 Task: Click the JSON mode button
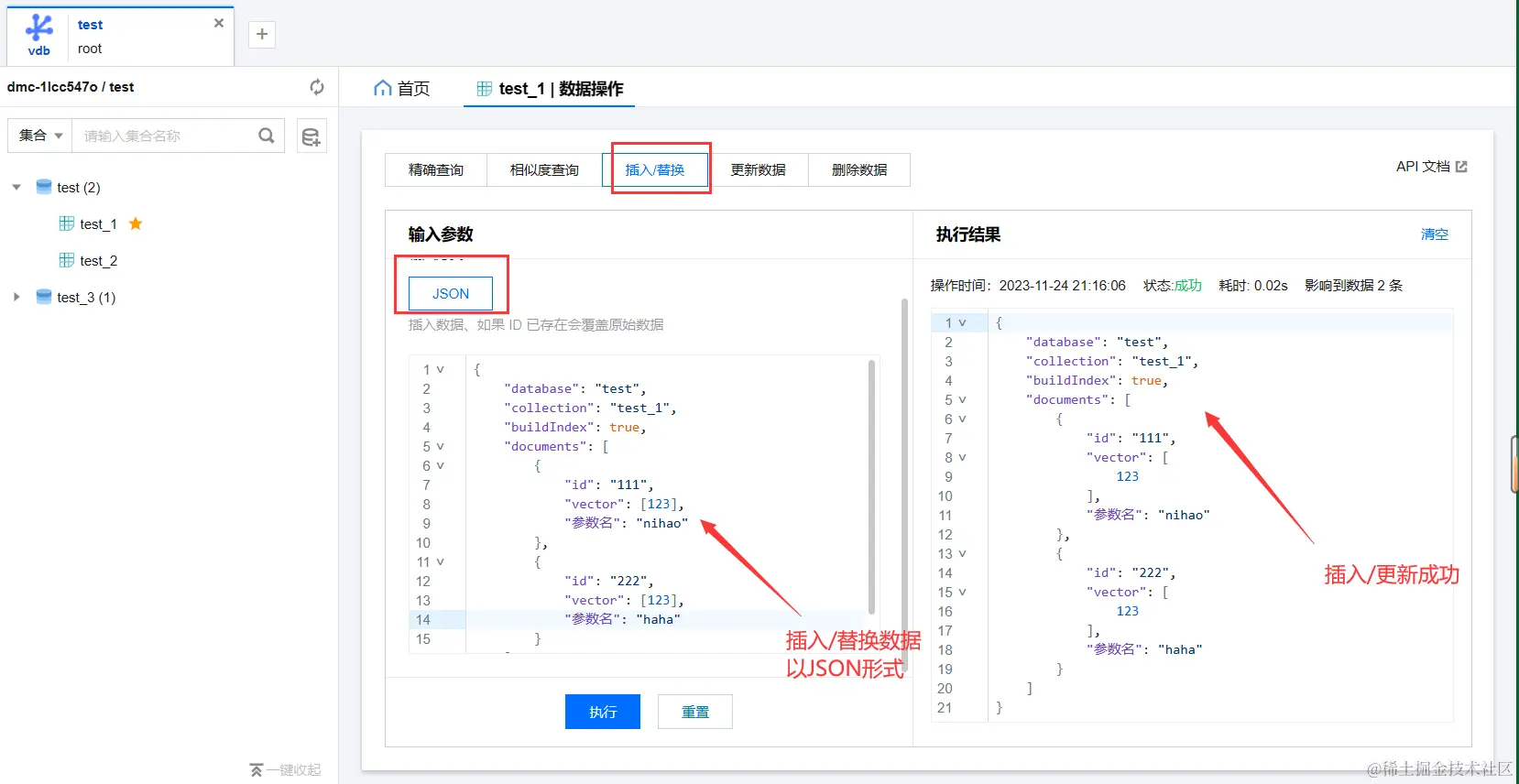[x=451, y=294]
